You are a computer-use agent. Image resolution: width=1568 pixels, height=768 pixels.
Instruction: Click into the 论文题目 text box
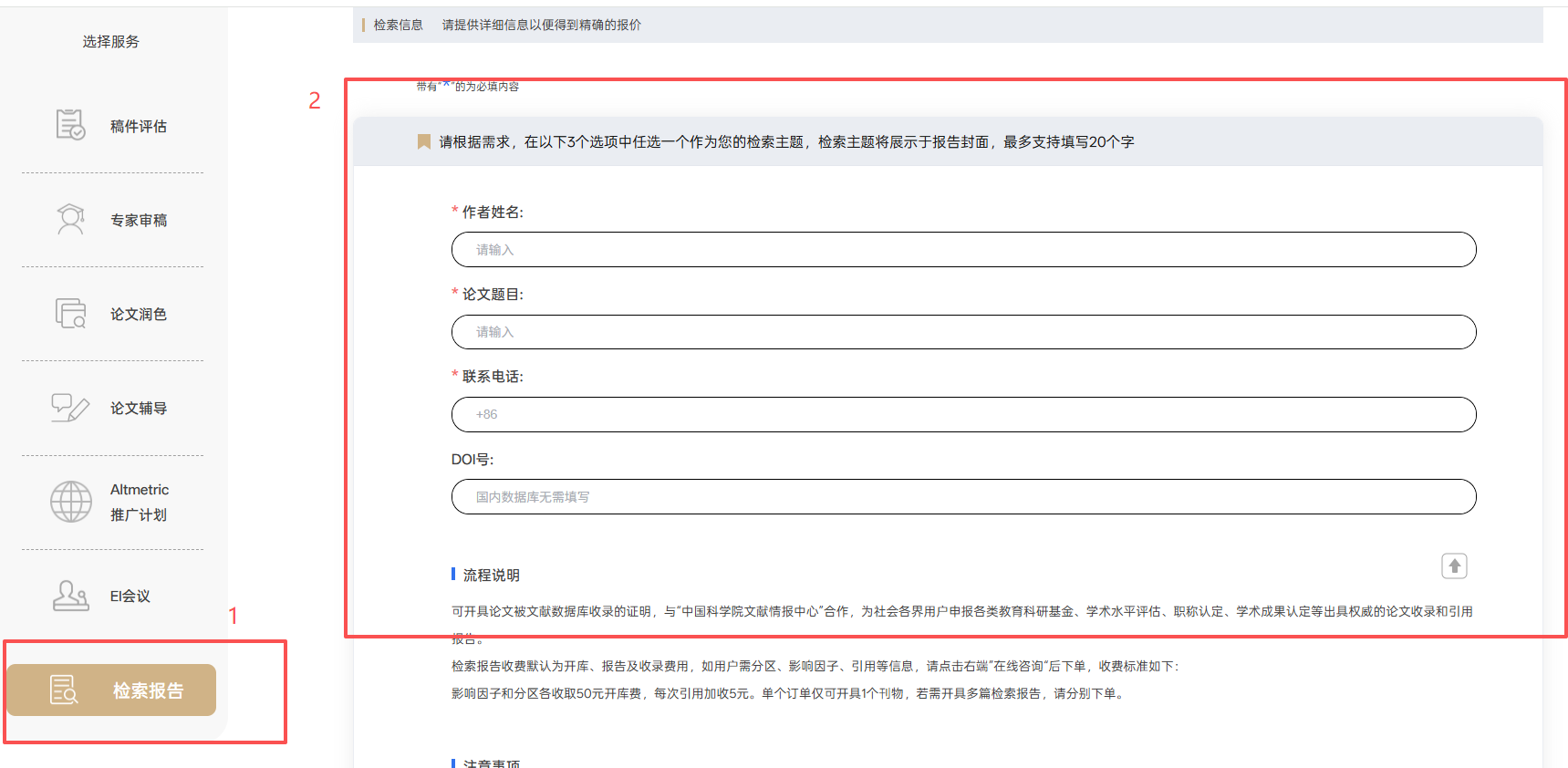pyautogui.click(x=963, y=332)
